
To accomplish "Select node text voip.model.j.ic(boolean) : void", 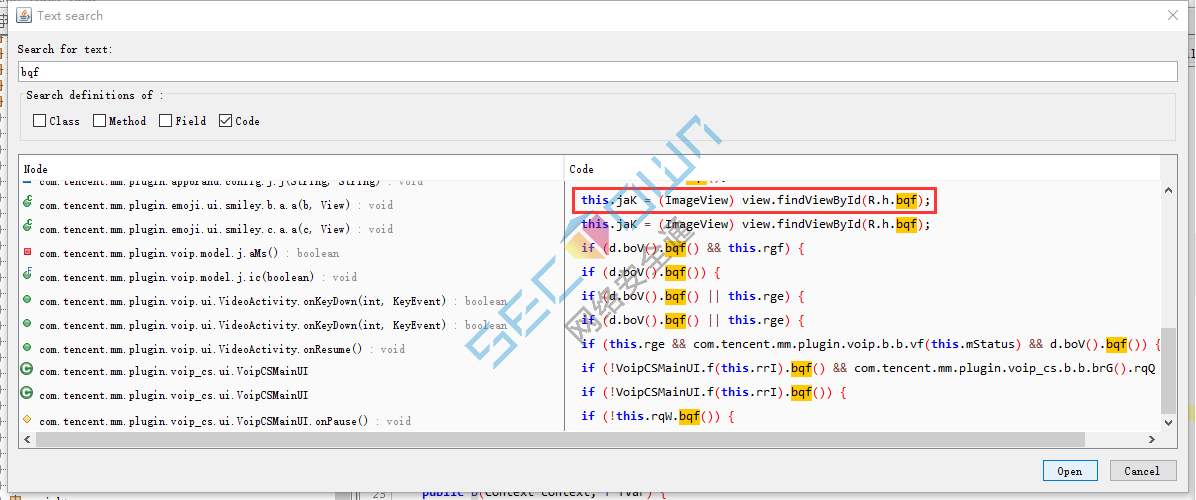I will 198,277.
